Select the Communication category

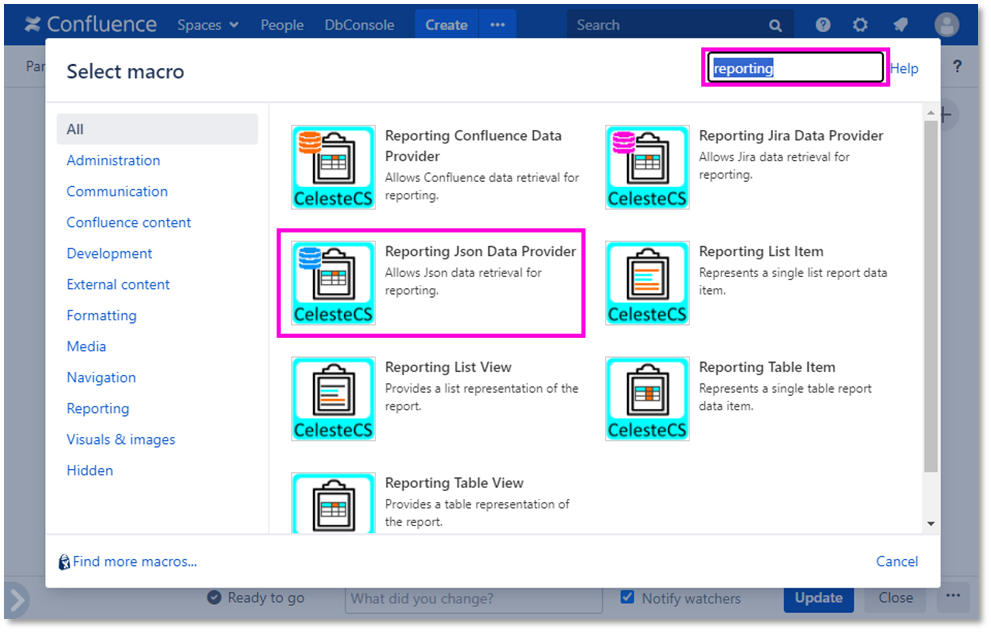coord(117,191)
